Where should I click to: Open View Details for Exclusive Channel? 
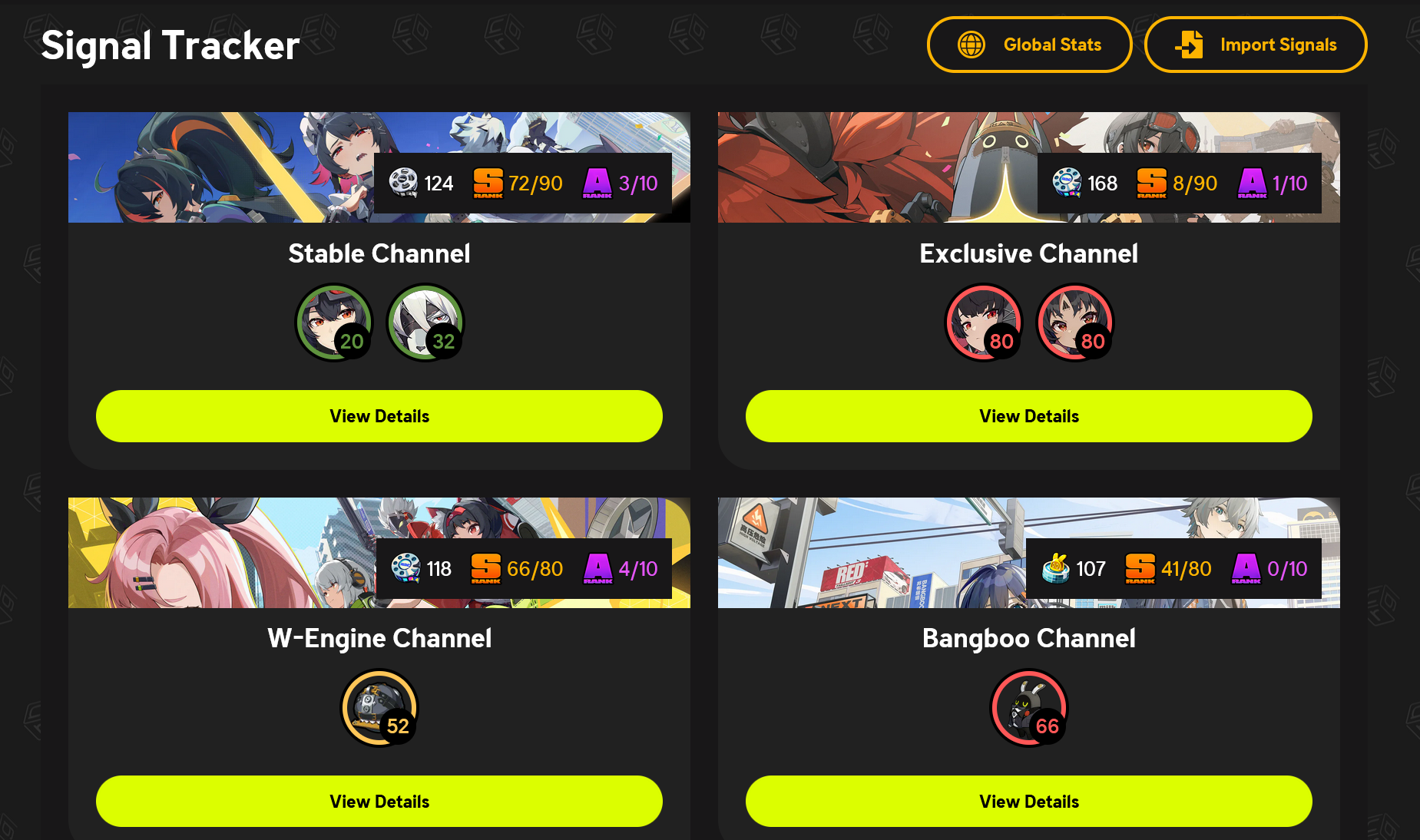point(1029,416)
